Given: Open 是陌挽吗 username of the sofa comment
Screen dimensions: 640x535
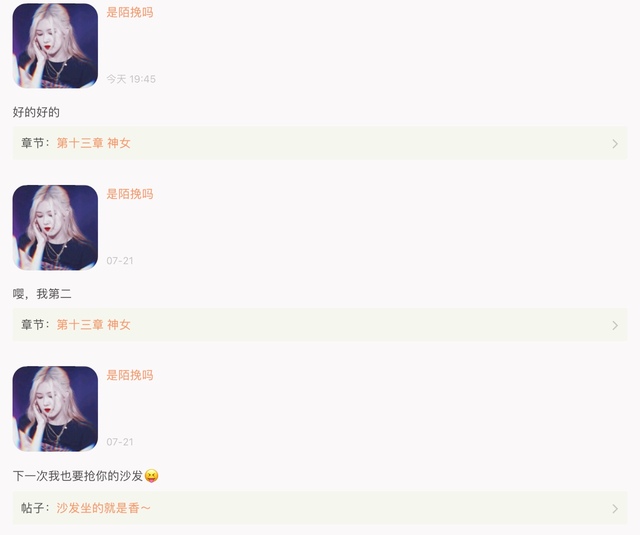Looking at the screenshot, I should tap(130, 375).
